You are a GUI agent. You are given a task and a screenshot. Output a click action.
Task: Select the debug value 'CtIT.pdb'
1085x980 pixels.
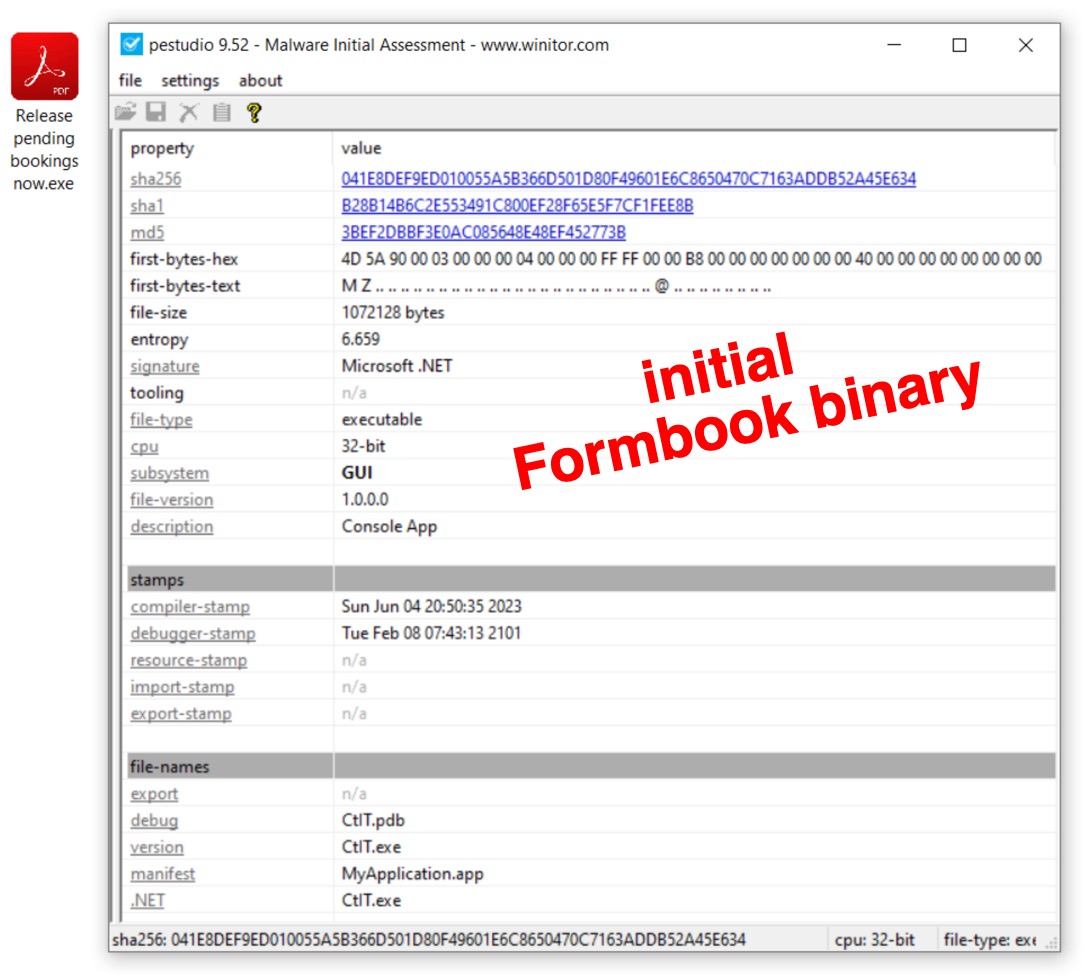coord(373,821)
